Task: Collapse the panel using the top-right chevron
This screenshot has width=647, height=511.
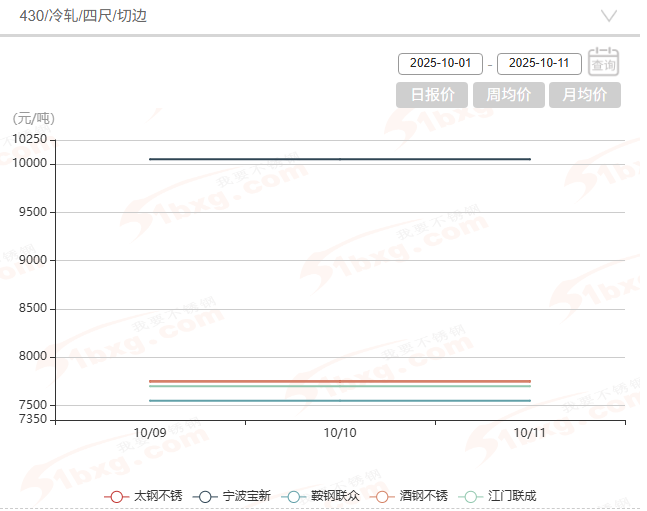Action: pos(609,16)
